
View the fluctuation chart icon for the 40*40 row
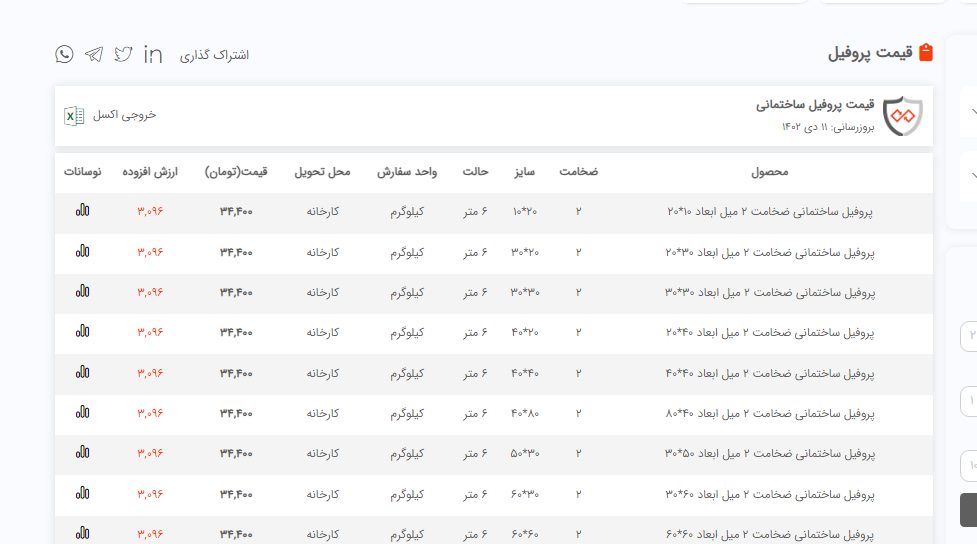click(x=83, y=372)
